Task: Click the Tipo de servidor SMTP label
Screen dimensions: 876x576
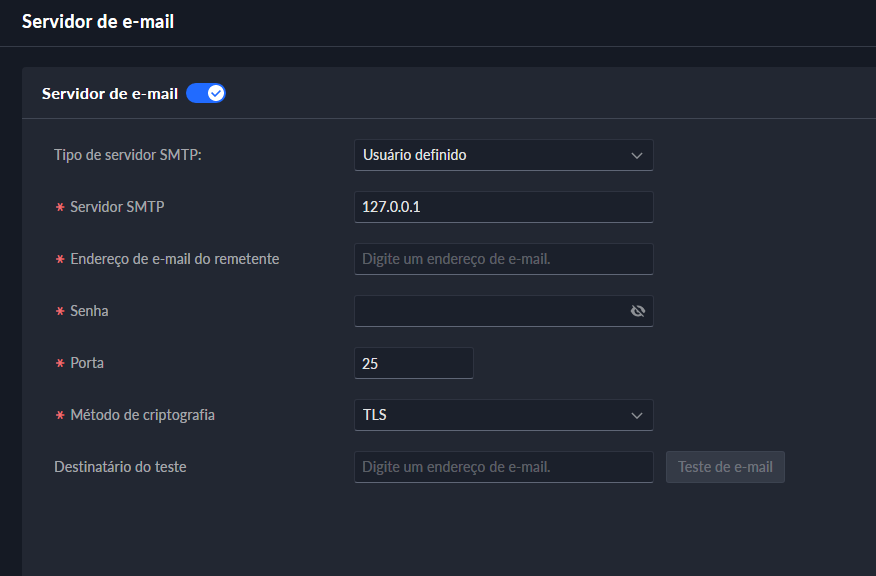Action: (128, 155)
